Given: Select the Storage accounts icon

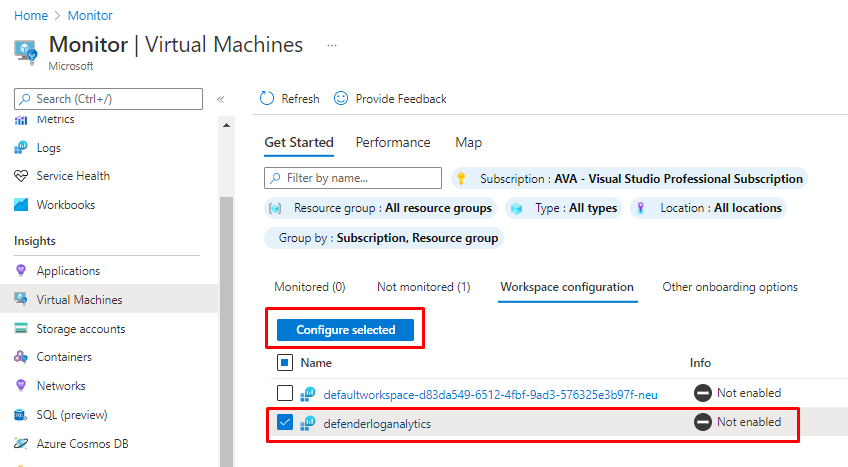Looking at the screenshot, I should point(21,329).
